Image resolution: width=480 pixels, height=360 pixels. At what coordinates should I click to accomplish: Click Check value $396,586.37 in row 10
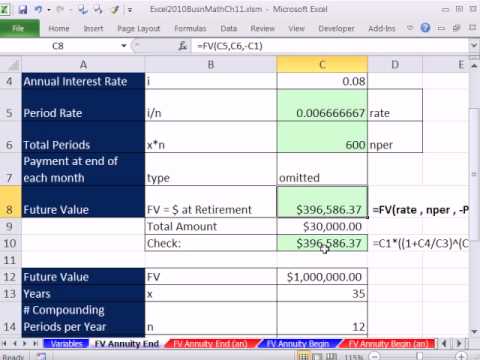322,243
